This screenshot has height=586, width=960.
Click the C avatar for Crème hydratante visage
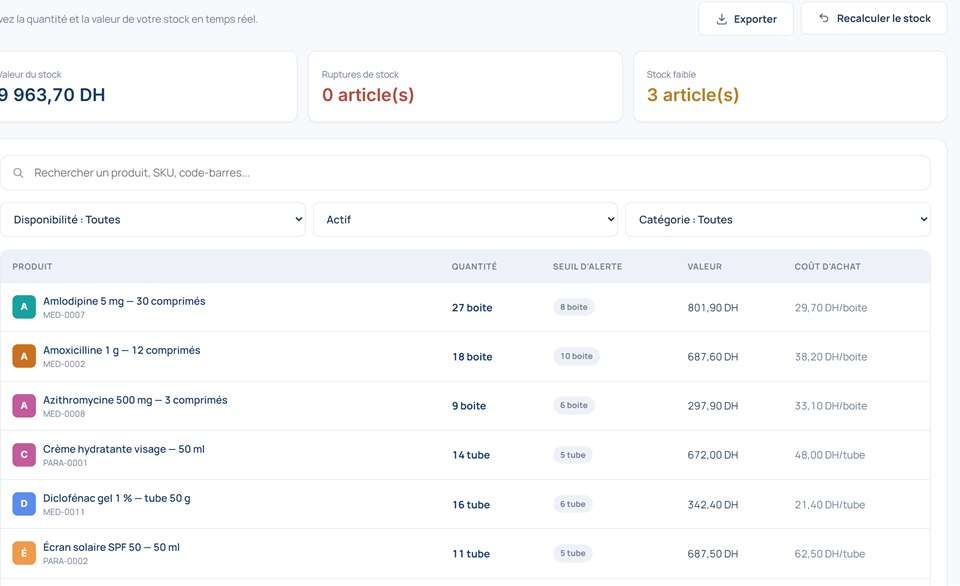point(24,455)
